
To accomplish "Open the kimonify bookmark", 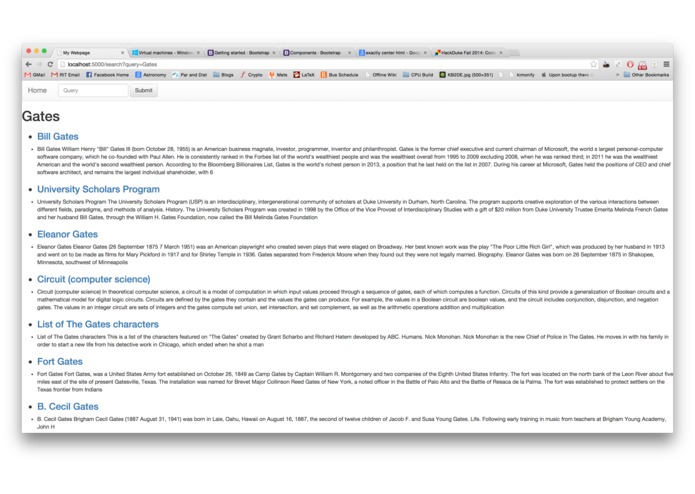I will tap(522, 75).
